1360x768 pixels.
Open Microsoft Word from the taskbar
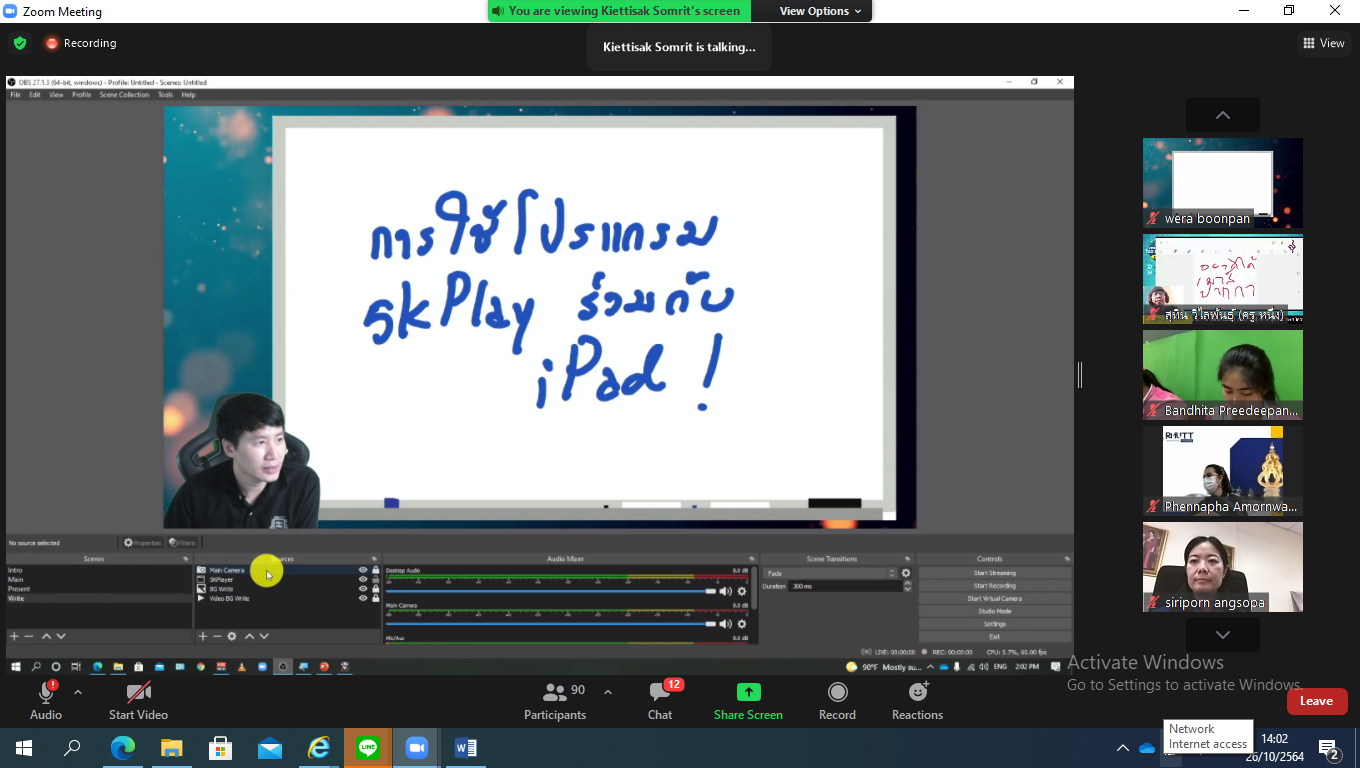465,747
